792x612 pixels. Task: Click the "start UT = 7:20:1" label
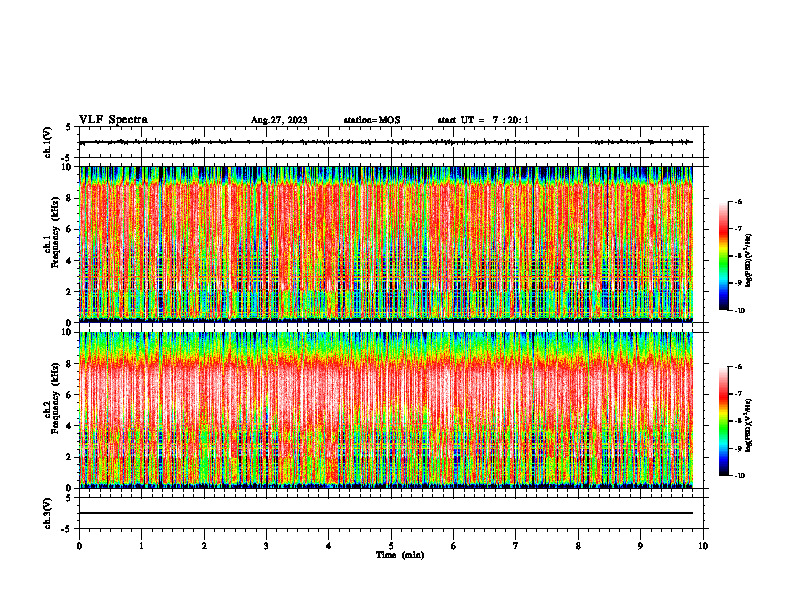tap(483, 120)
